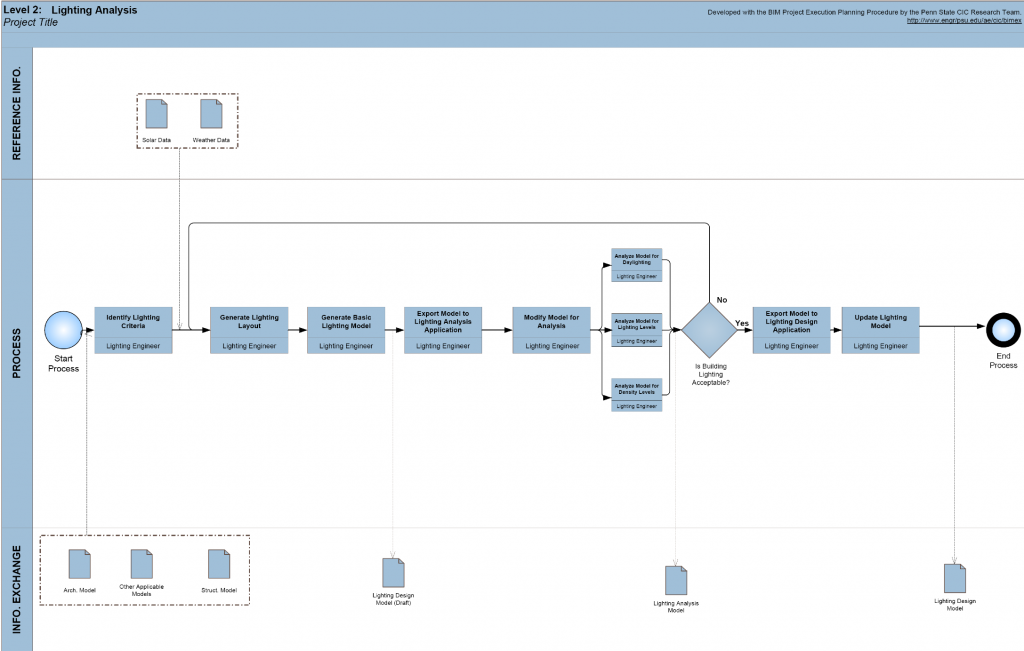Click the Solar Data document icon

[x=157, y=113]
